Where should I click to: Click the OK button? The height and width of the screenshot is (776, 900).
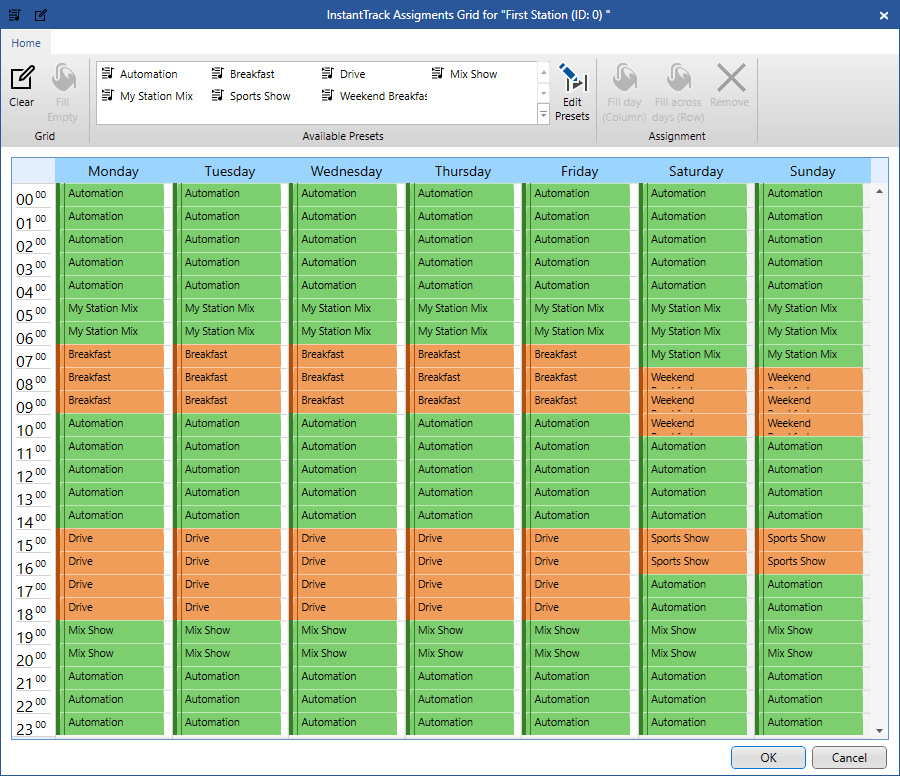[x=768, y=758]
